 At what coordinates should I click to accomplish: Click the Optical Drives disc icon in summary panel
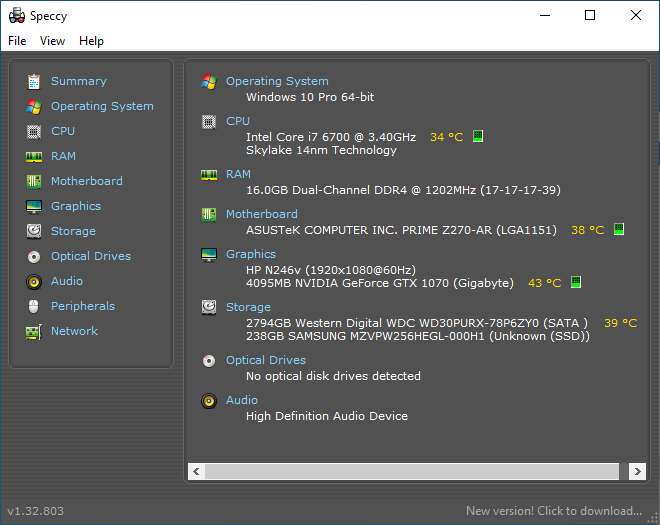click(209, 361)
